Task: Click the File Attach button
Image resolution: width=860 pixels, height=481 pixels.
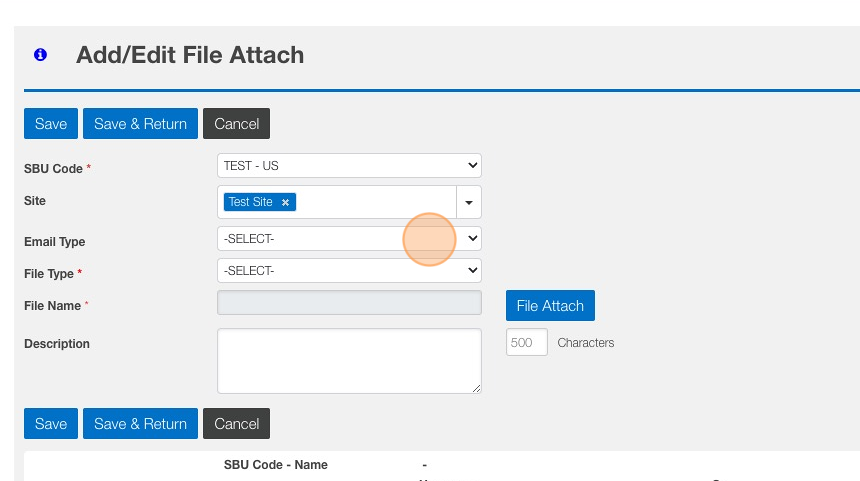Action: [x=550, y=305]
